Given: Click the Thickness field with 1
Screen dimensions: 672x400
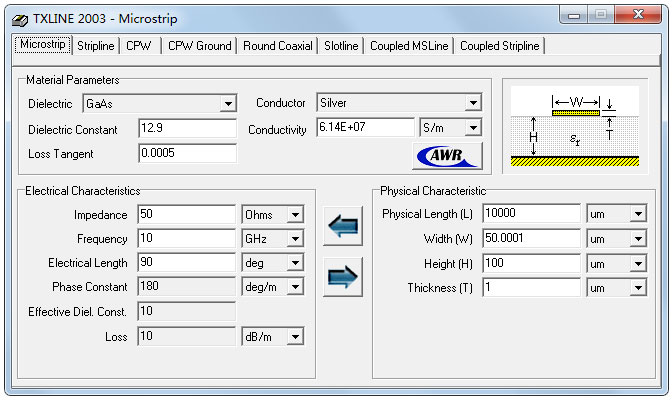Looking at the screenshot, I should 531,287.
